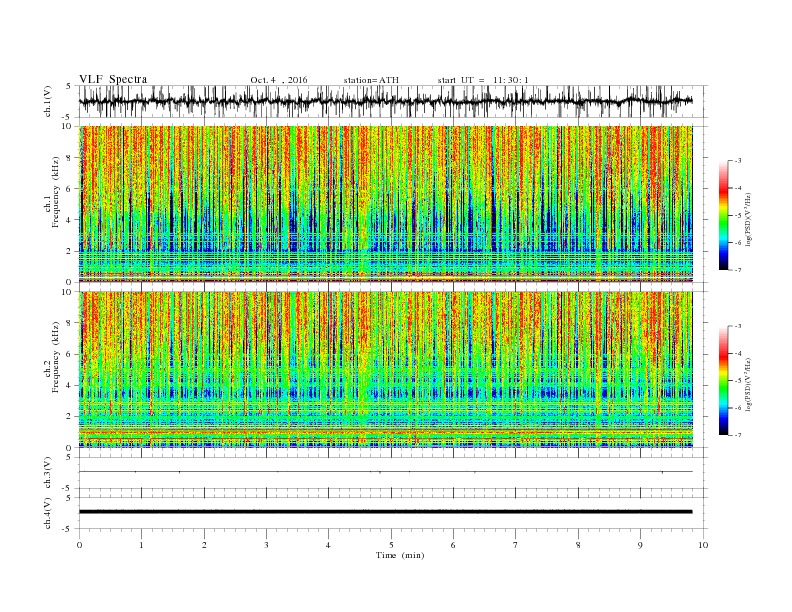Click the "4" kHz tick on ch.2 frequency axis
The width and height of the screenshot is (792, 612).
[x=70, y=385]
